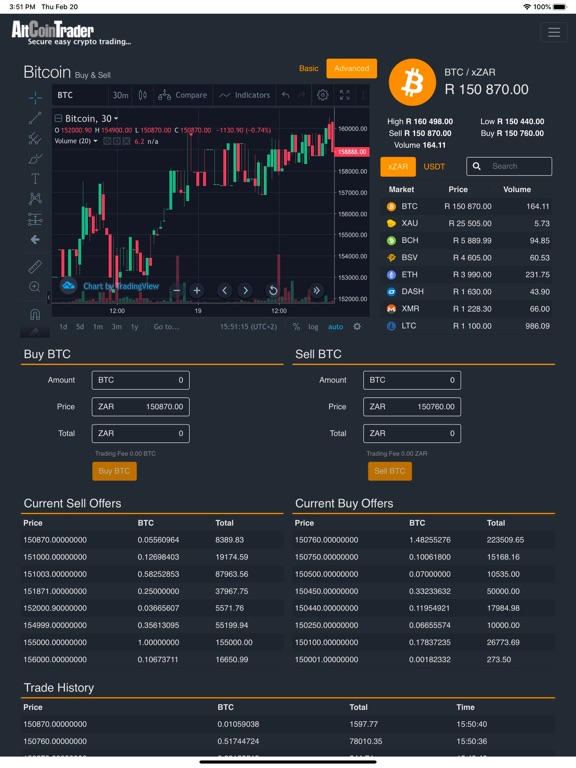Viewport: 576px width, 768px height.
Task: Focus the market Search field
Action: [x=509, y=166]
